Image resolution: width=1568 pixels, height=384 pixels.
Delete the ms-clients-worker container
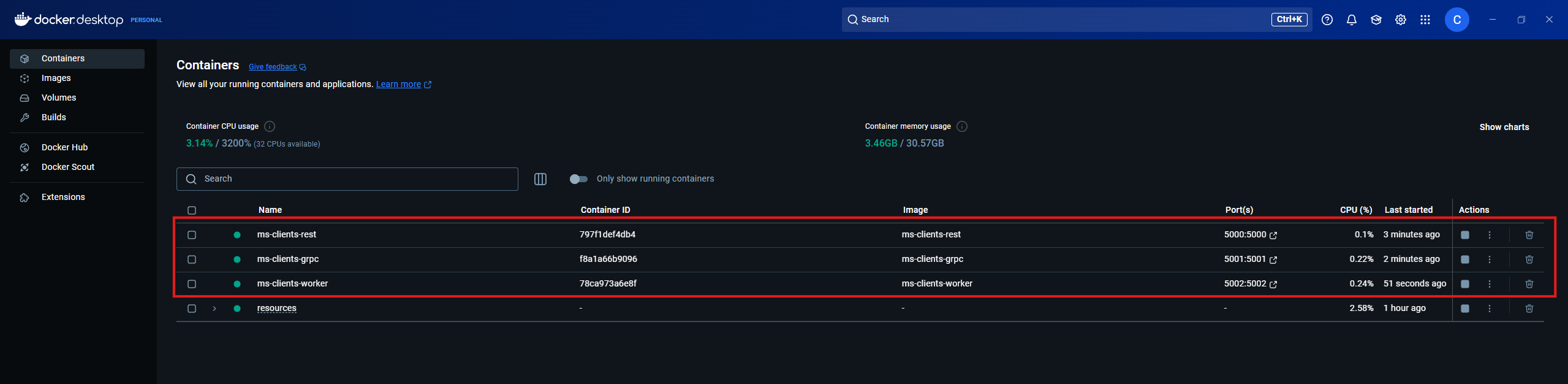1529,284
